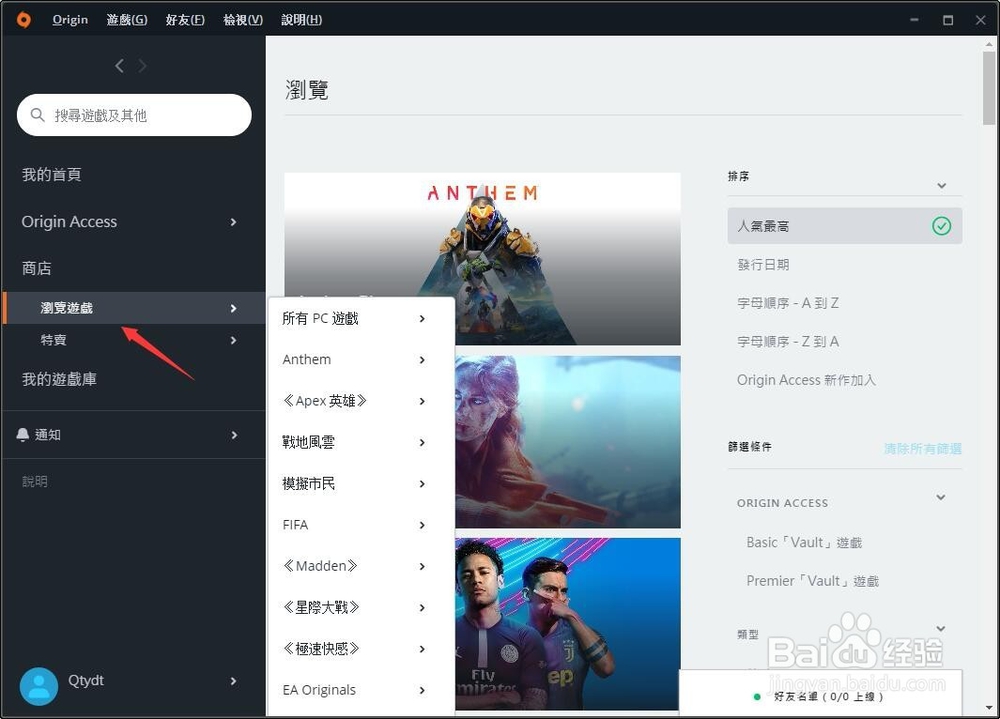Open the Qtydt user avatar
Screen dimensions: 1000x719
click(39, 686)
